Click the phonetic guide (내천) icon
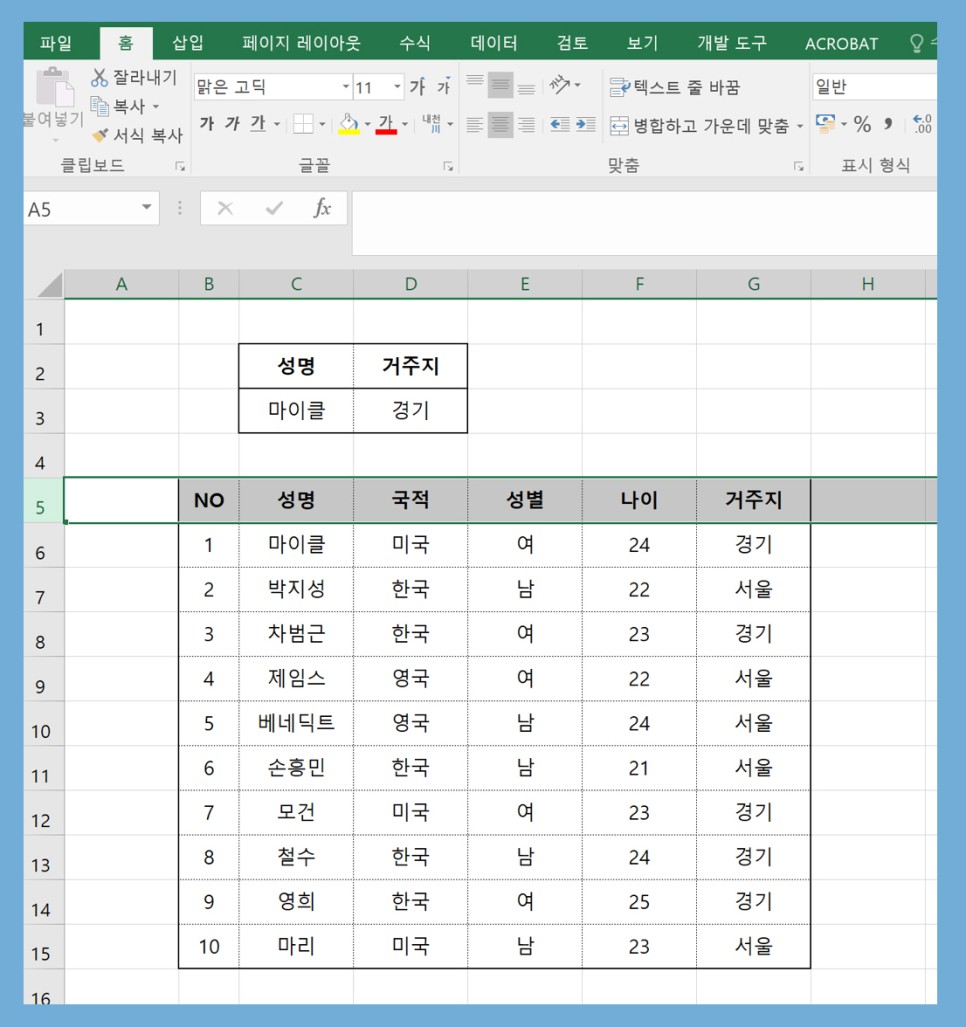This screenshot has width=966, height=1027. coord(432,122)
